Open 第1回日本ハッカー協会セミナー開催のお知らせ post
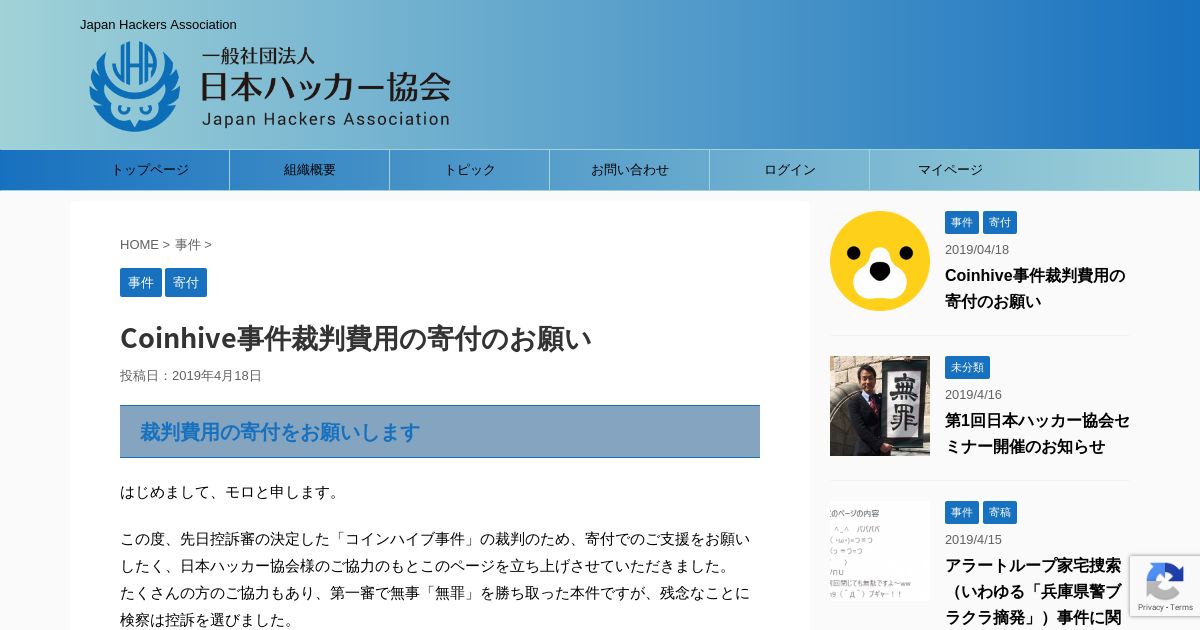1200x630 pixels. (x=1037, y=433)
